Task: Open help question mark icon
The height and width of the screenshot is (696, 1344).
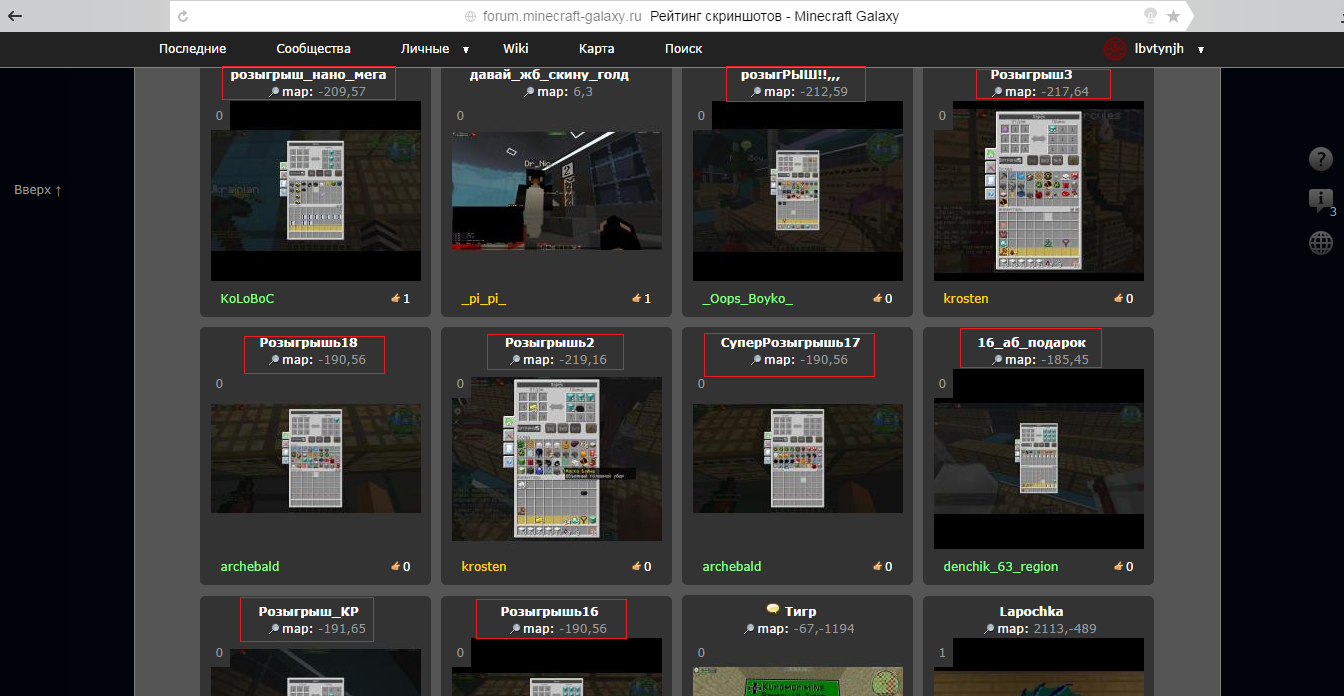Action: click(1320, 159)
